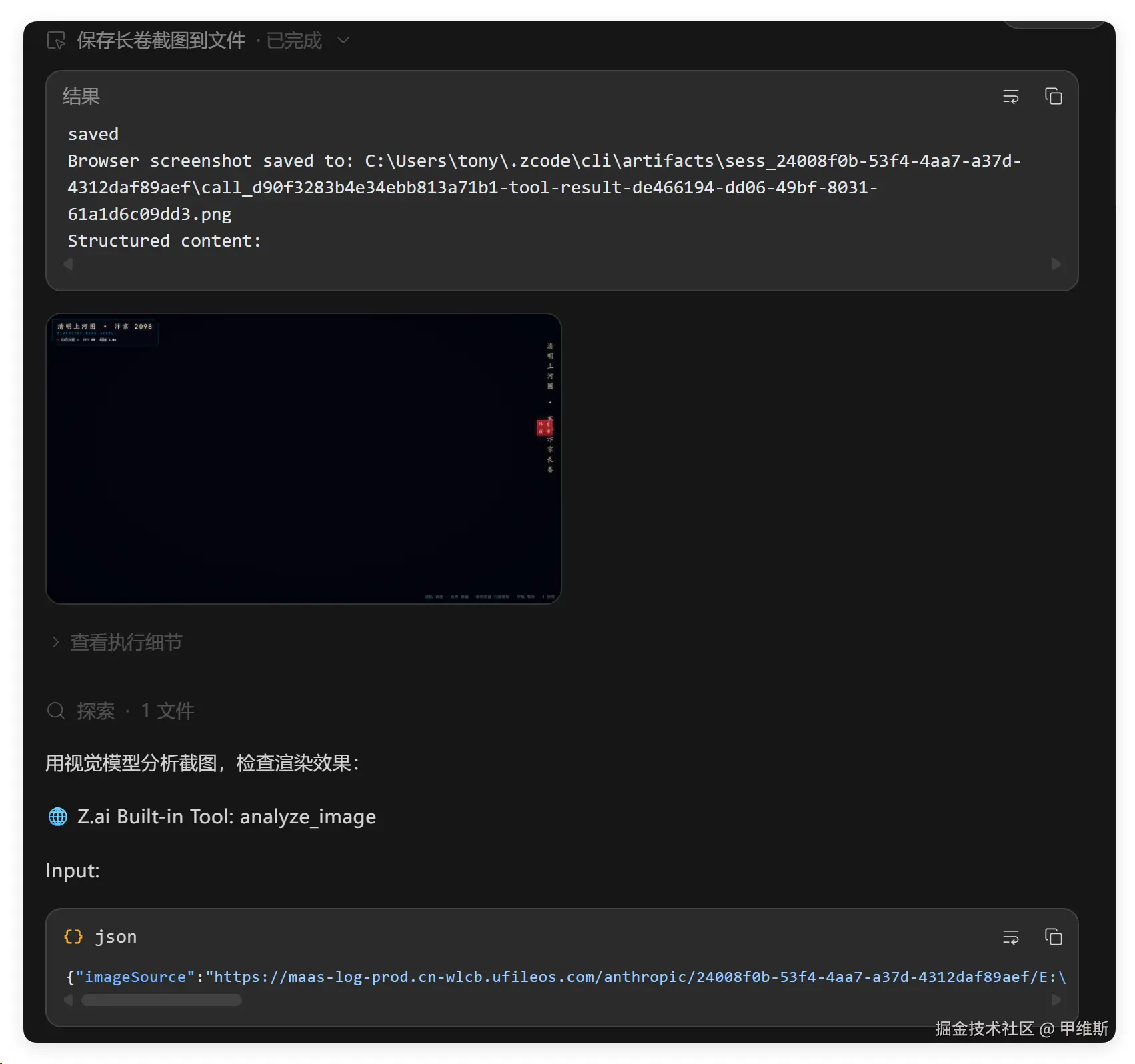Image resolution: width=1135 pixels, height=1064 pixels.
Task: Click the '61a1d6c09dd3.png' file name
Action: click(x=150, y=214)
